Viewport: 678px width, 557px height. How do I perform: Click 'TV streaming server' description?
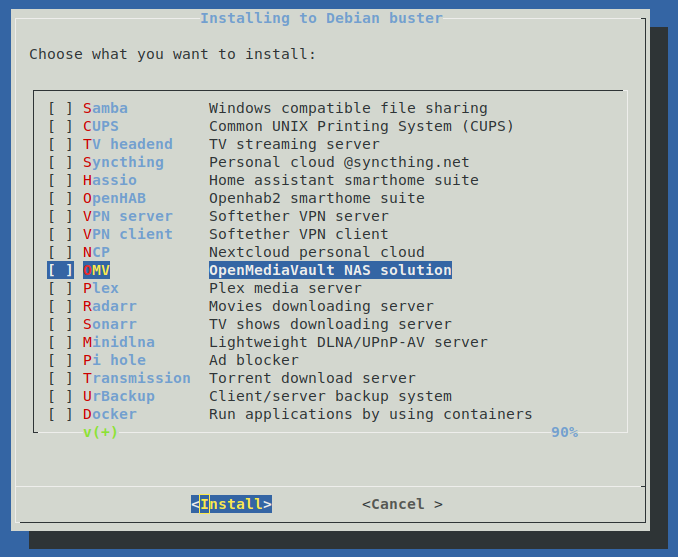tap(294, 144)
